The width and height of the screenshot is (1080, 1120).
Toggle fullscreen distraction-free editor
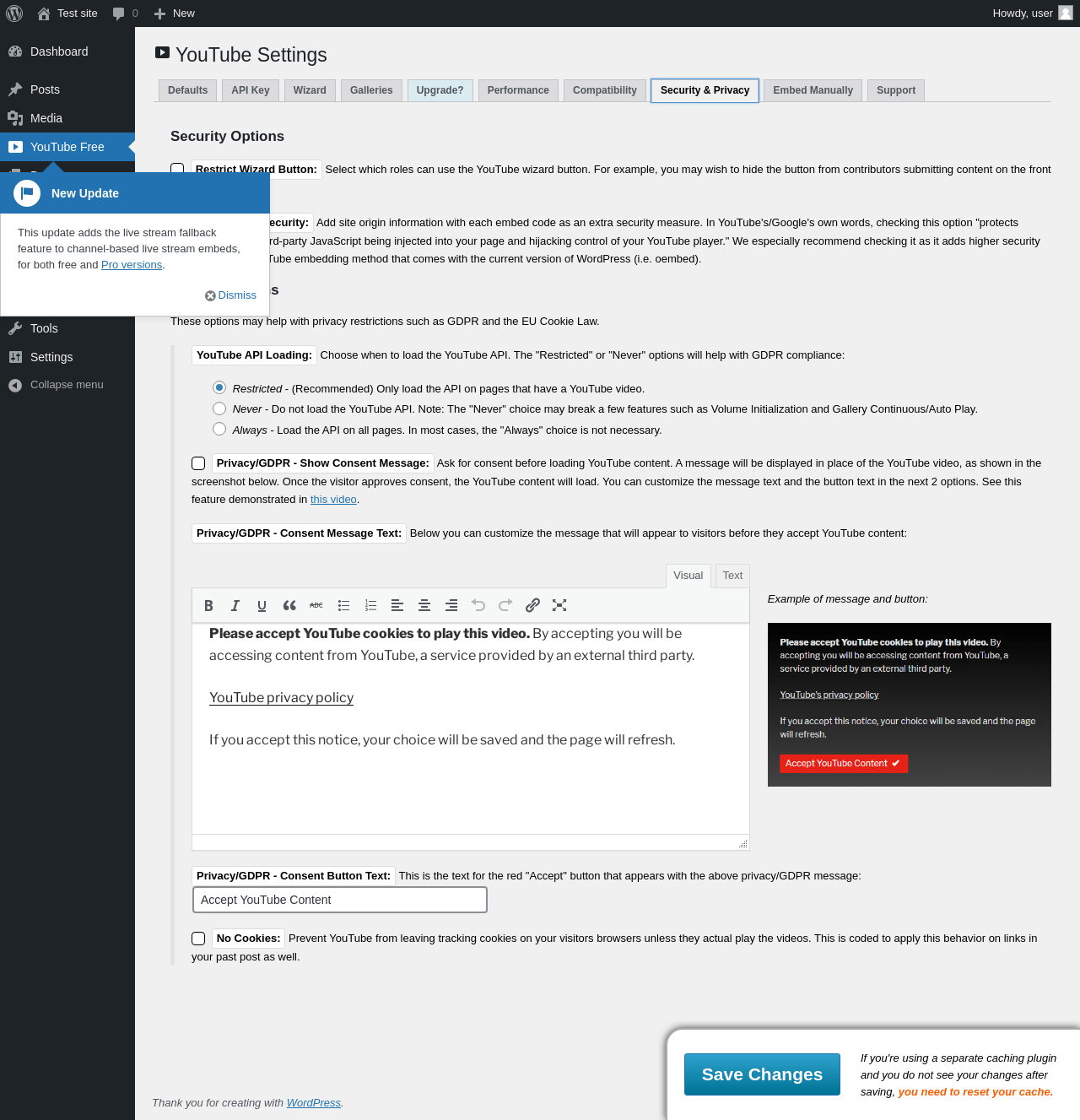559,605
